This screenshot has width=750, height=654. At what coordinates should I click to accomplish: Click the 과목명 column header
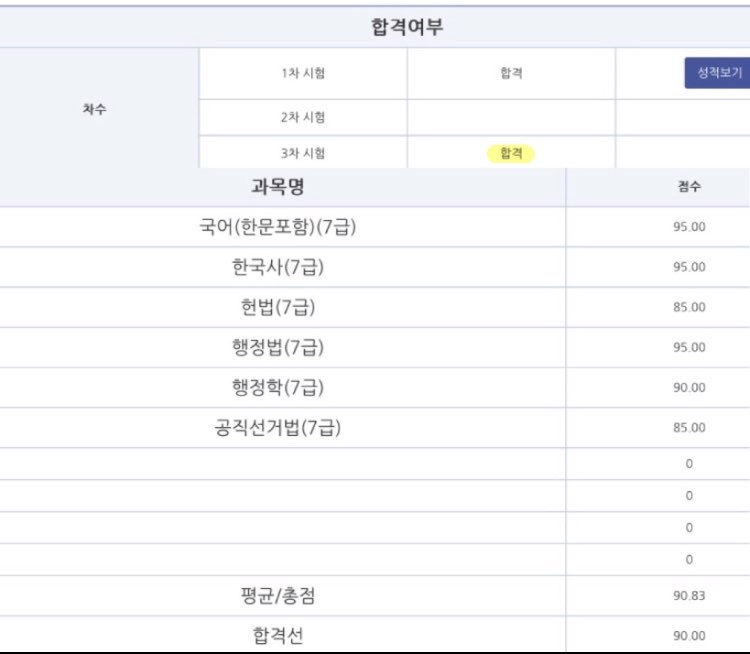pyautogui.click(x=278, y=187)
